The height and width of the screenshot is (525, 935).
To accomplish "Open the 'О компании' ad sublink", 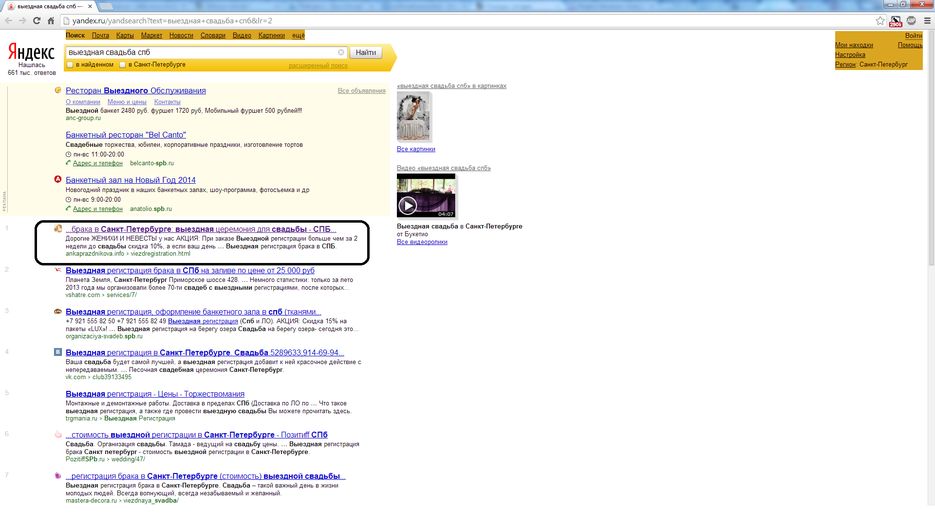I will coord(83,102).
